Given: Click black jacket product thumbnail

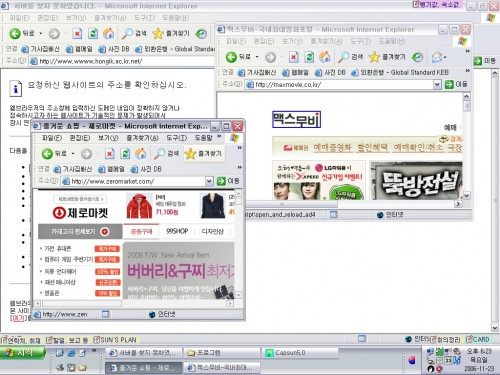Looking at the screenshot, I should tap(213, 206).
